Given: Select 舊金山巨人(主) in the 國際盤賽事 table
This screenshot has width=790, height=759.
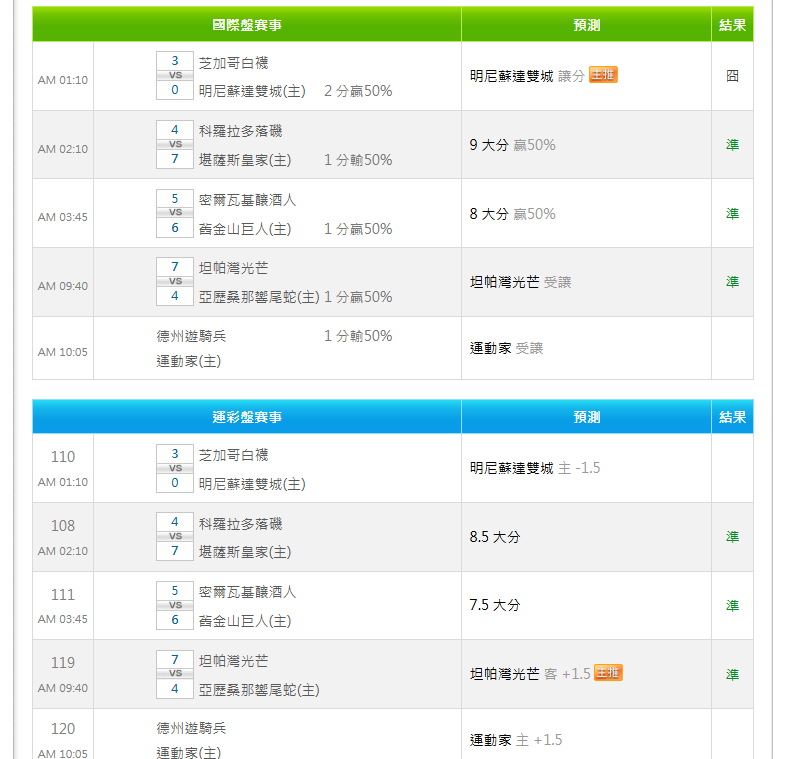Looking at the screenshot, I should (x=245, y=229).
